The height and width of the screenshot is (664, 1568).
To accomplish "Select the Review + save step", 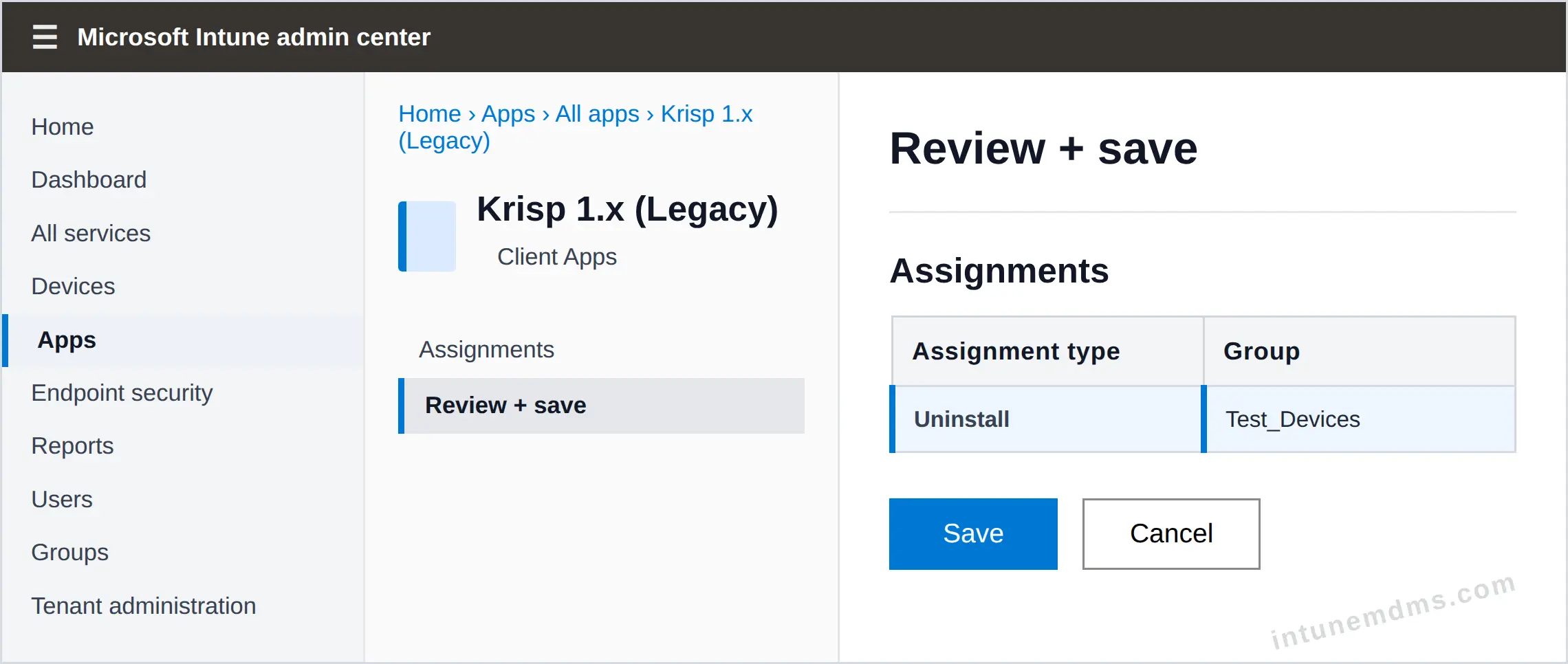I will click(x=601, y=406).
